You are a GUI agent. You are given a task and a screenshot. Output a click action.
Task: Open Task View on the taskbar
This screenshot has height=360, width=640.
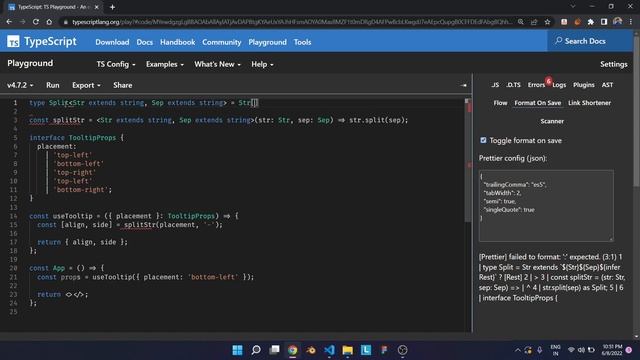coord(274,350)
